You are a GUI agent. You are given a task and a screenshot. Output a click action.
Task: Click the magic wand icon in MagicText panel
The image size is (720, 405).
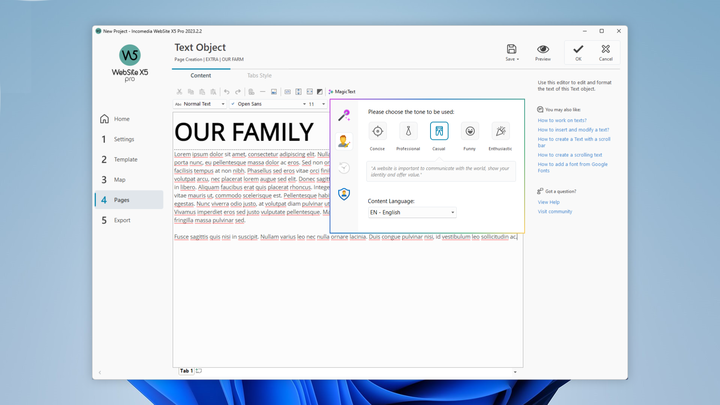tap(344, 116)
